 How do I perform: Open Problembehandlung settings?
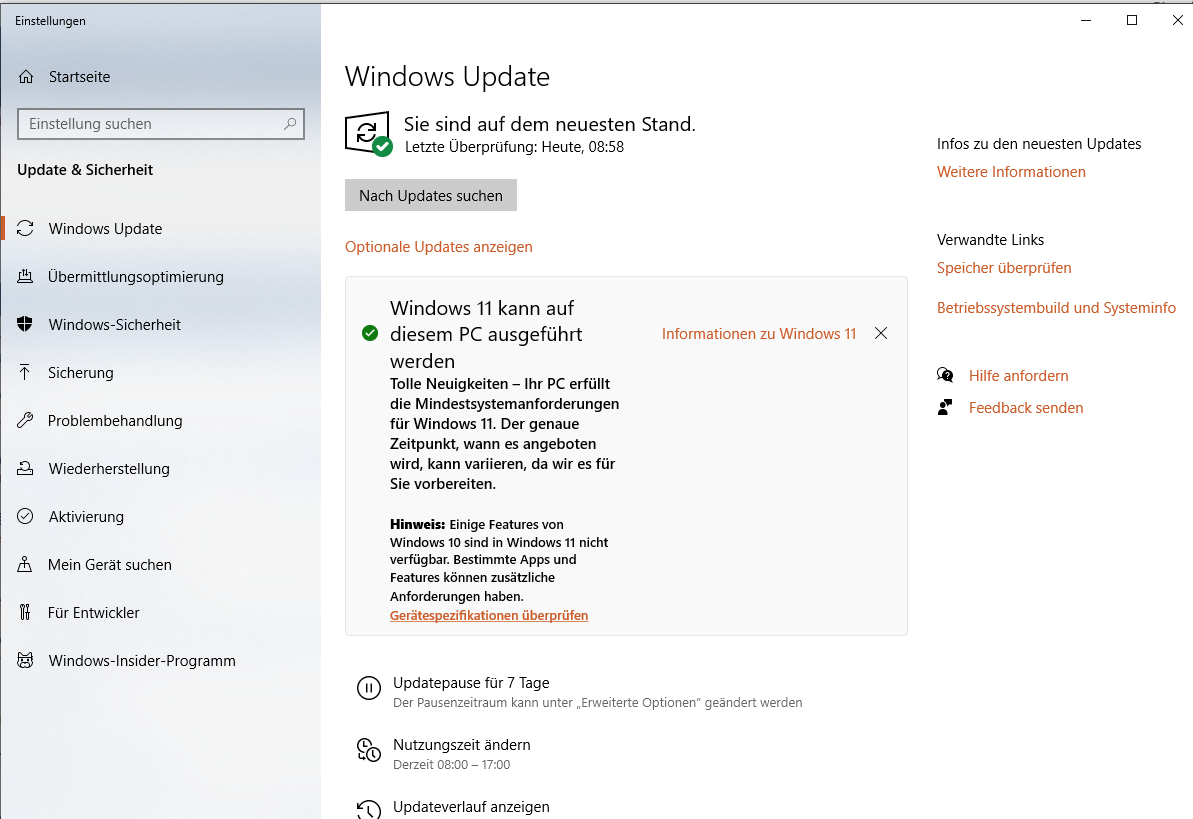coord(115,420)
